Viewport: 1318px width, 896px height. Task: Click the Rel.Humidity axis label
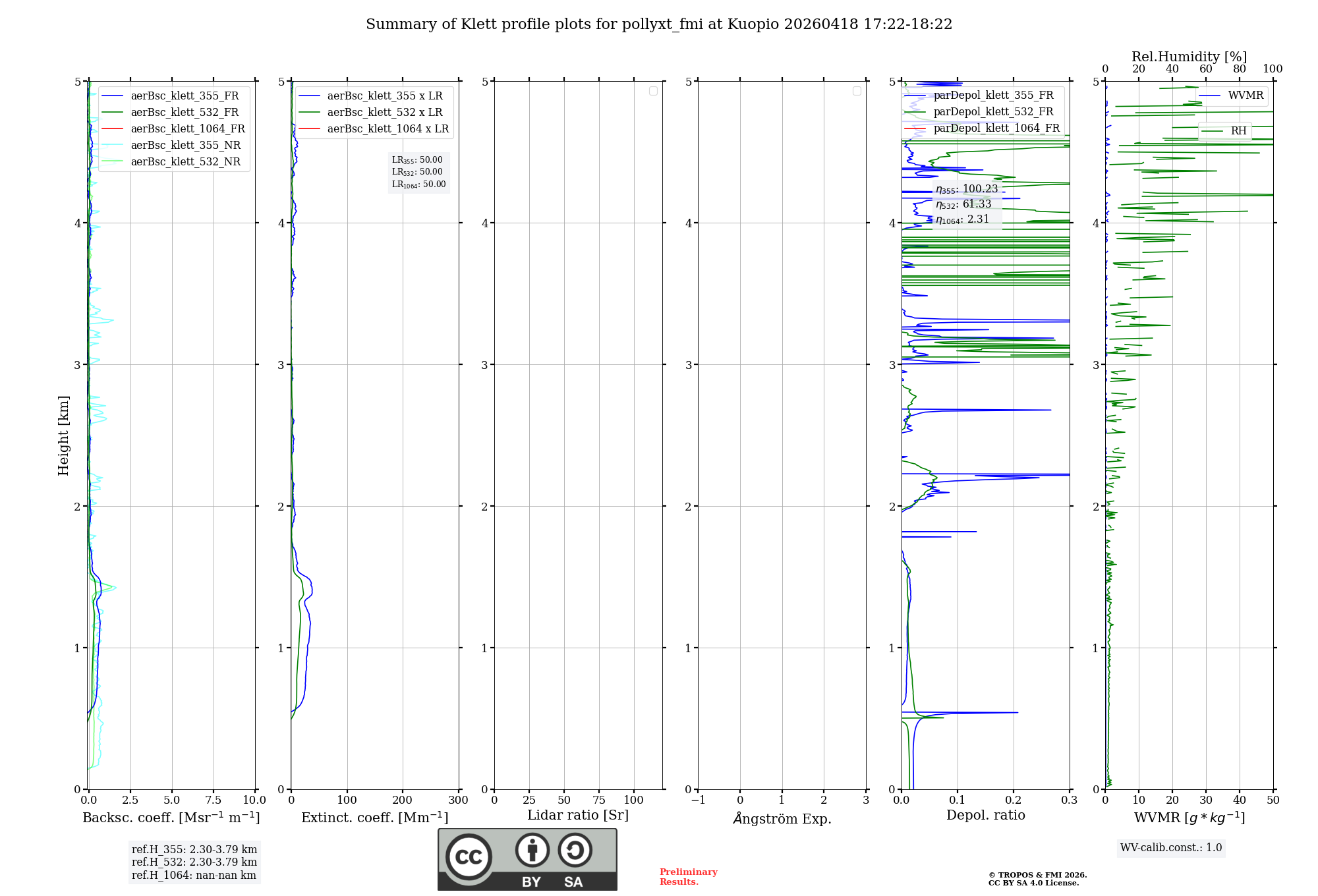pyautogui.click(x=1189, y=57)
